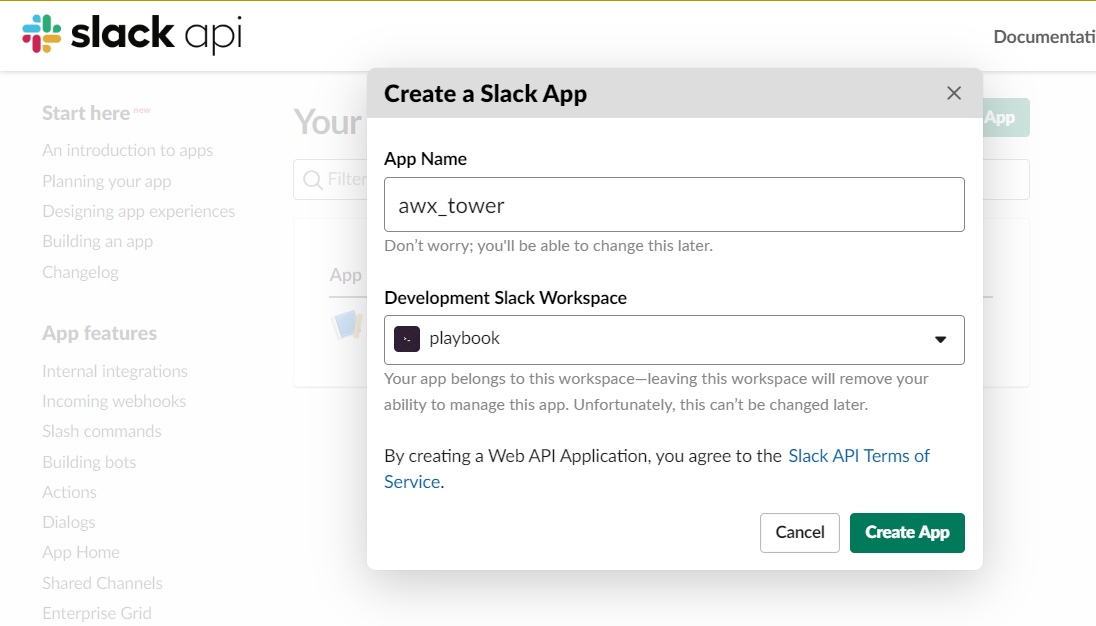Open Enterprise Grid page
This screenshot has height=626, width=1096.
[96, 613]
